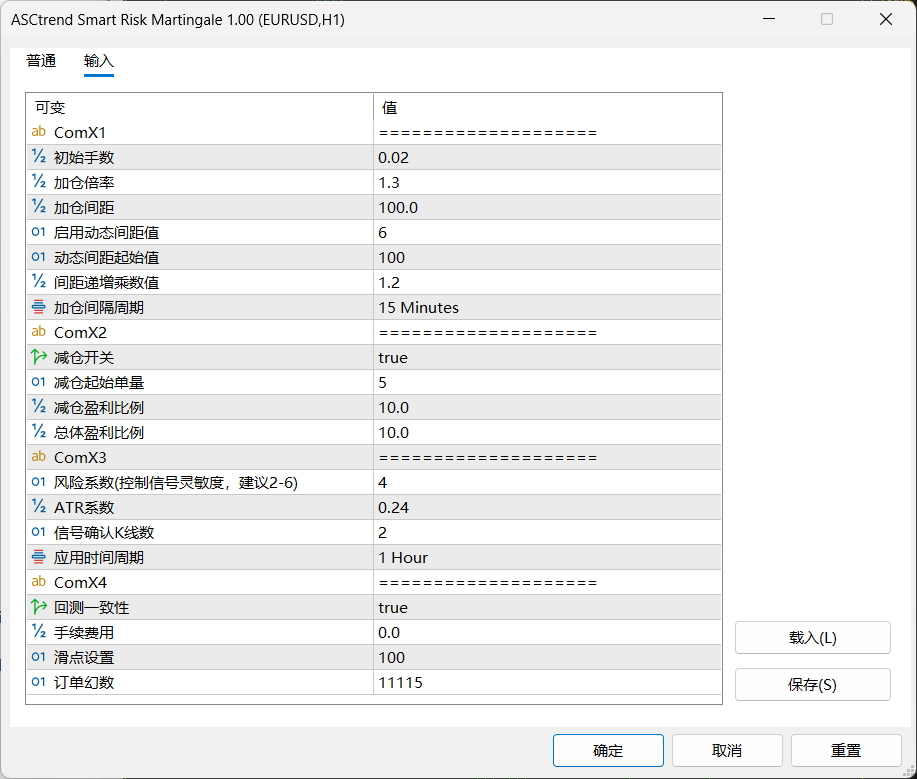
Task: Click the boolean type icon beside 回测一致性
Action: point(39,607)
